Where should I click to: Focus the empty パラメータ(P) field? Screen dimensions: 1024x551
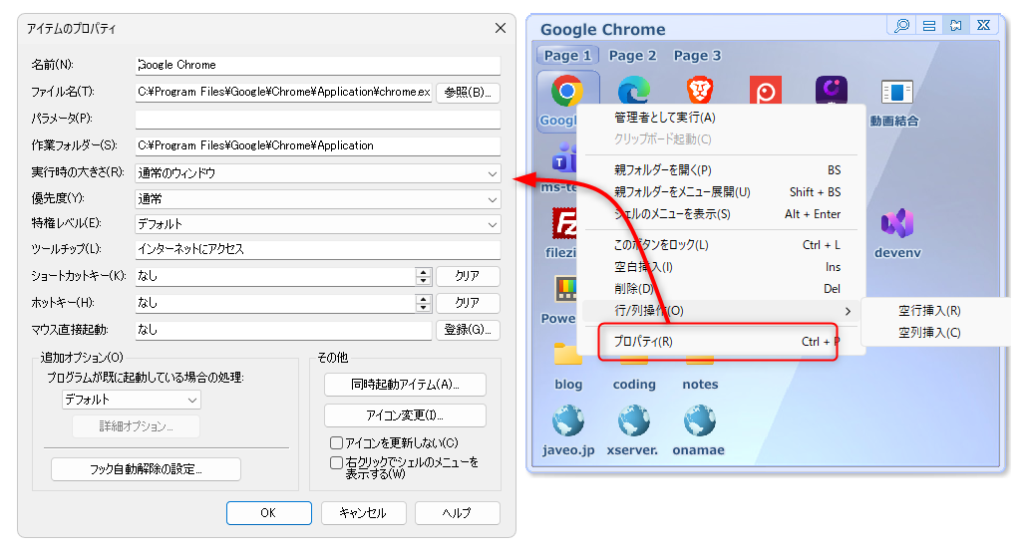(318, 119)
